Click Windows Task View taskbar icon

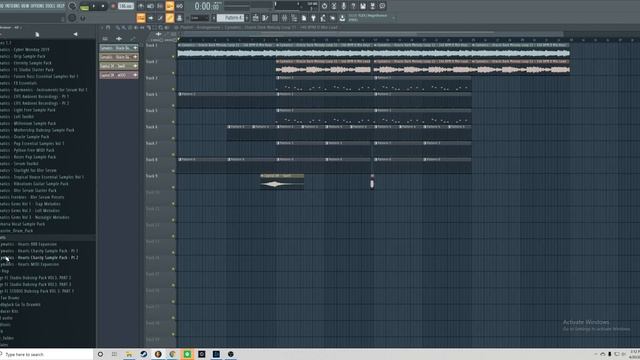pyautogui.click(x=114, y=354)
